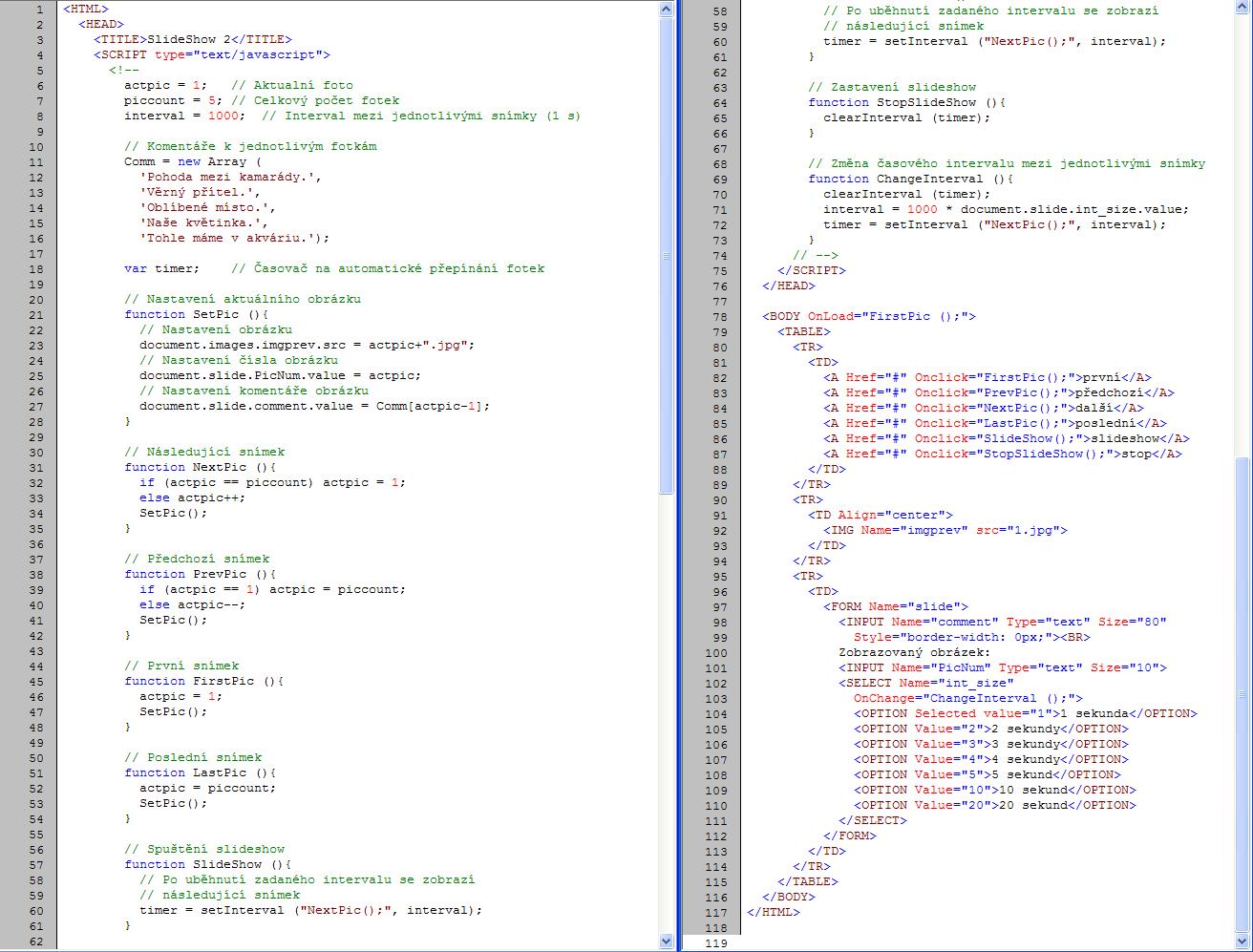Click the <TD Align="center"> line
Screen dimensions: 1253x952
(x=880, y=515)
